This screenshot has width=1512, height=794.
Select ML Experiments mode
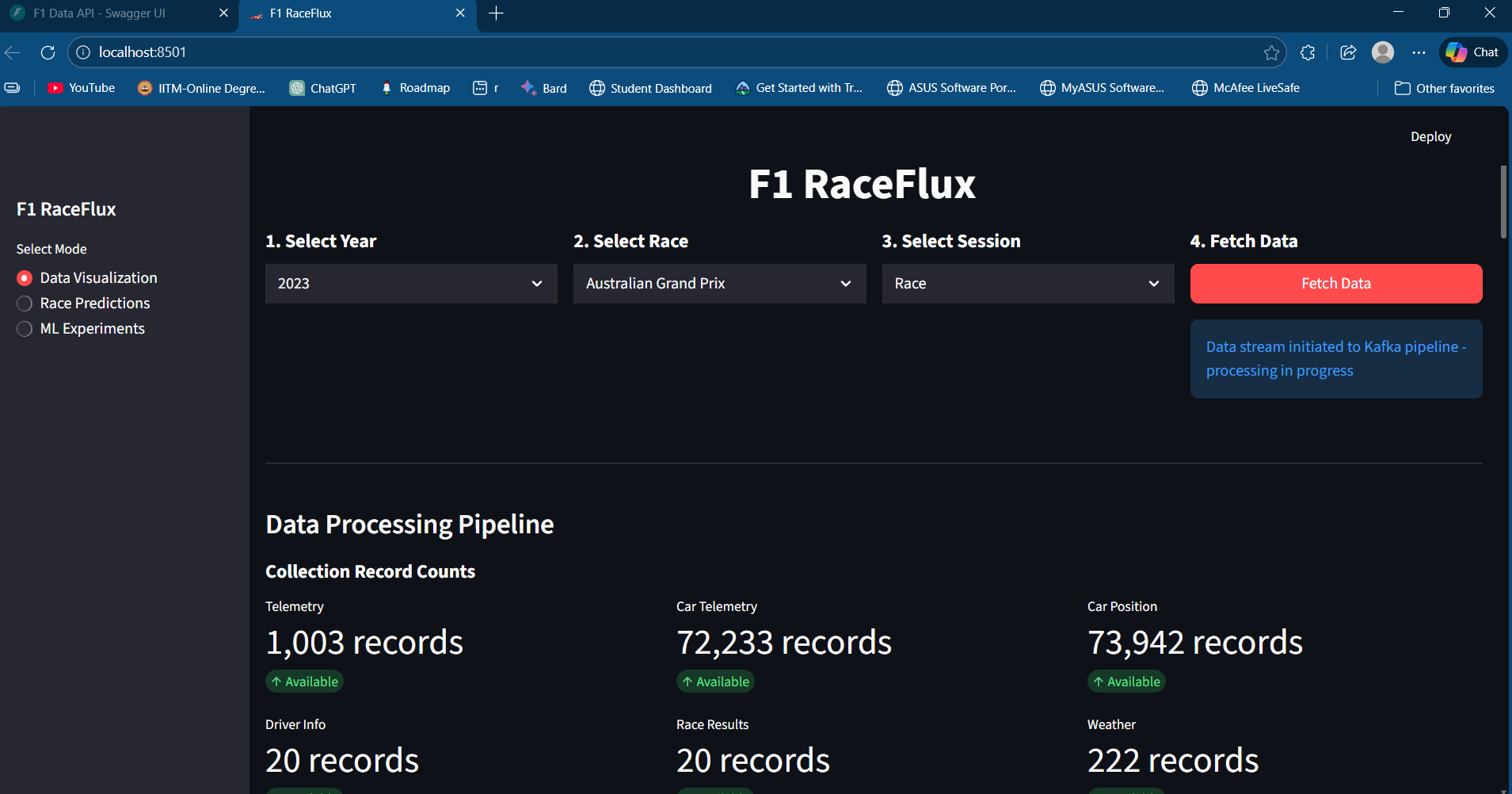pyautogui.click(x=81, y=329)
